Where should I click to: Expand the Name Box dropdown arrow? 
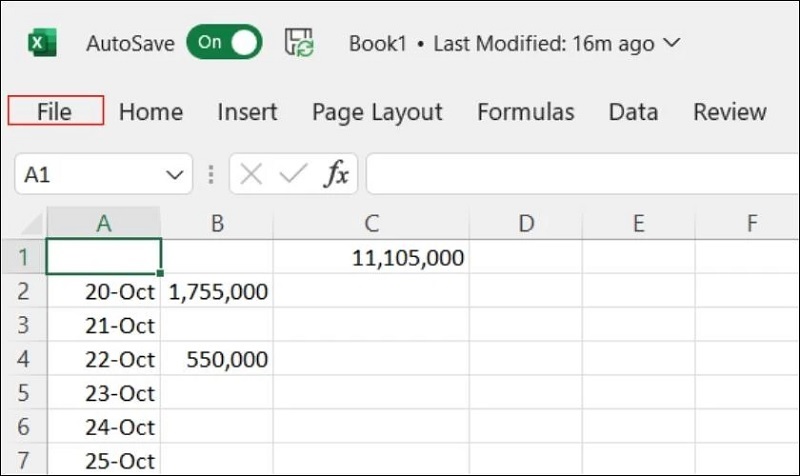(x=172, y=175)
